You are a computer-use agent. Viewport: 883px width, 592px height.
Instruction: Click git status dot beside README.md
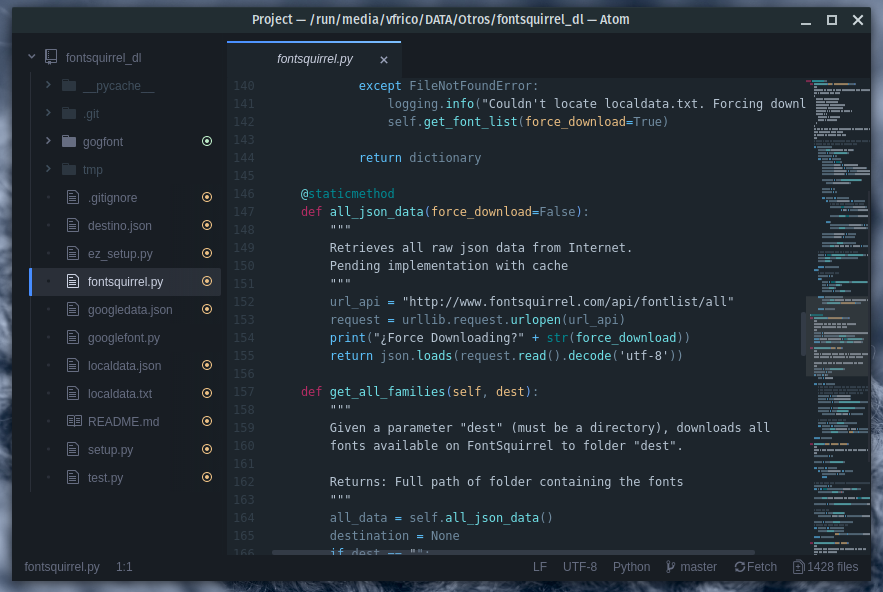click(207, 421)
